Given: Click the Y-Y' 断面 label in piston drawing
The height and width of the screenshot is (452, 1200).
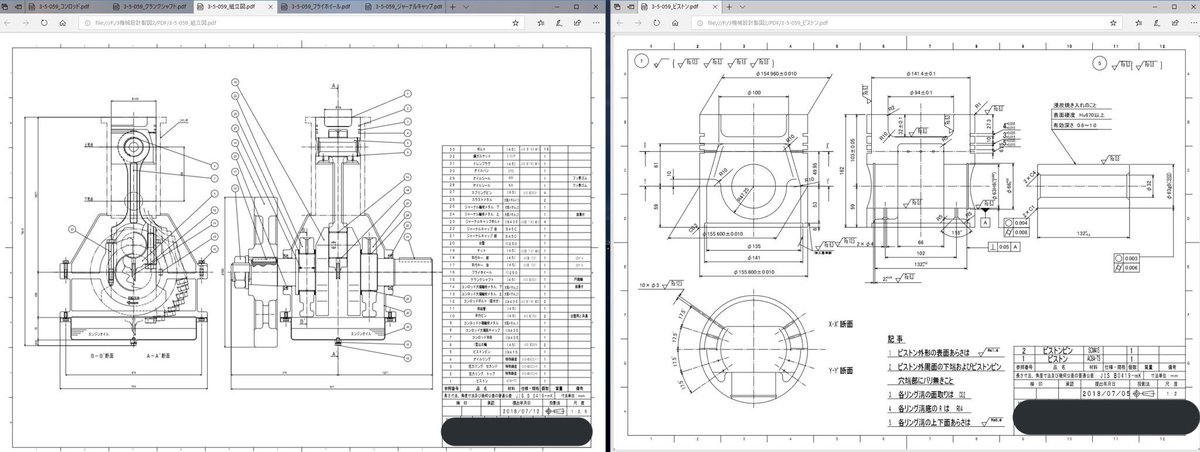Looking at the screenshot, I should pyautogui.click(x=840, y=370).
